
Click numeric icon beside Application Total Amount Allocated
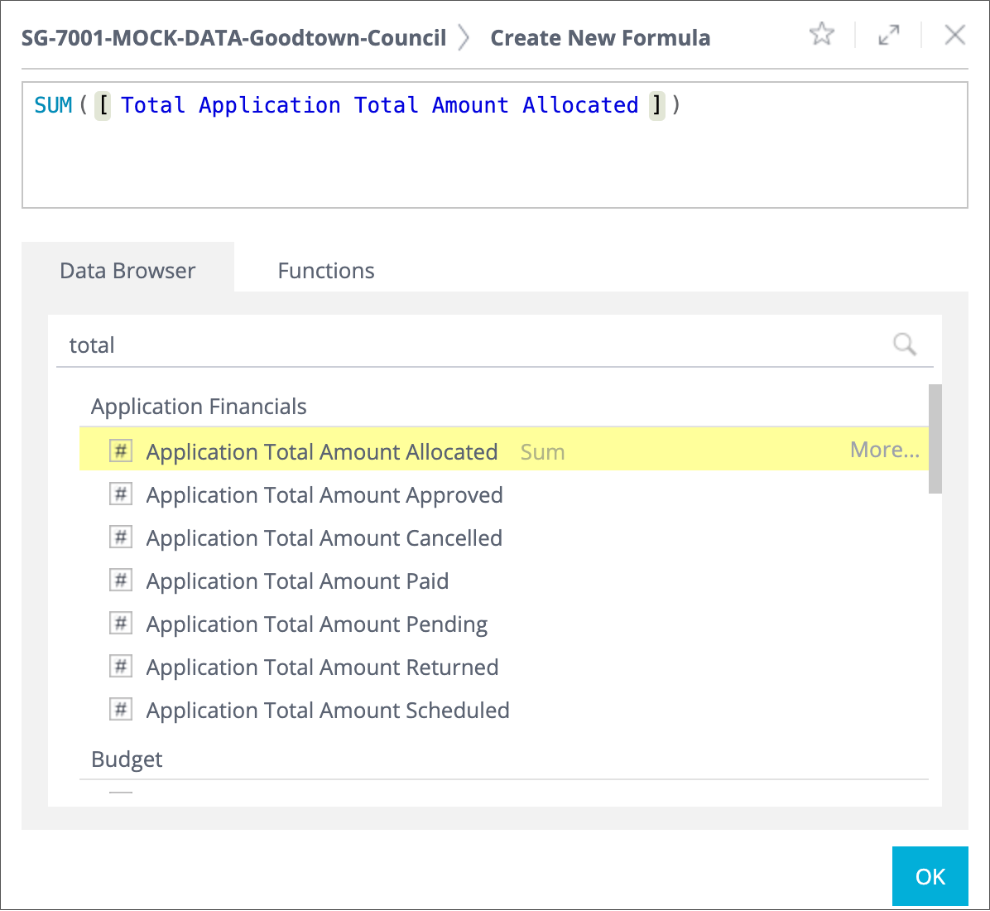tap(121, 451)
